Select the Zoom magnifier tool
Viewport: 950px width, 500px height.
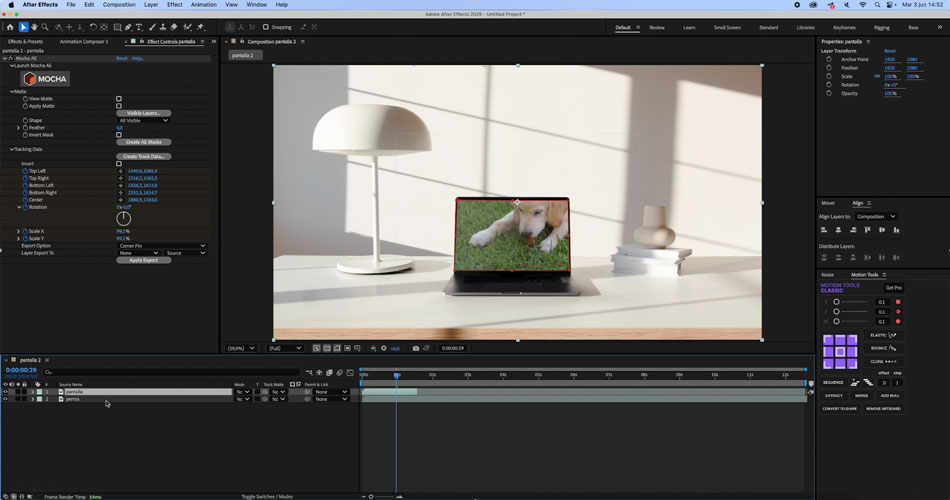[x=45, y=27]
